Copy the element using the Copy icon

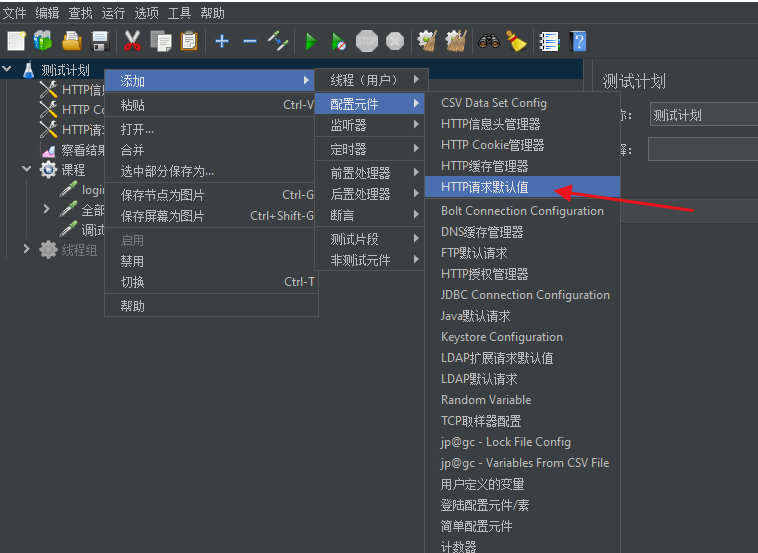[x=160, y=41]
